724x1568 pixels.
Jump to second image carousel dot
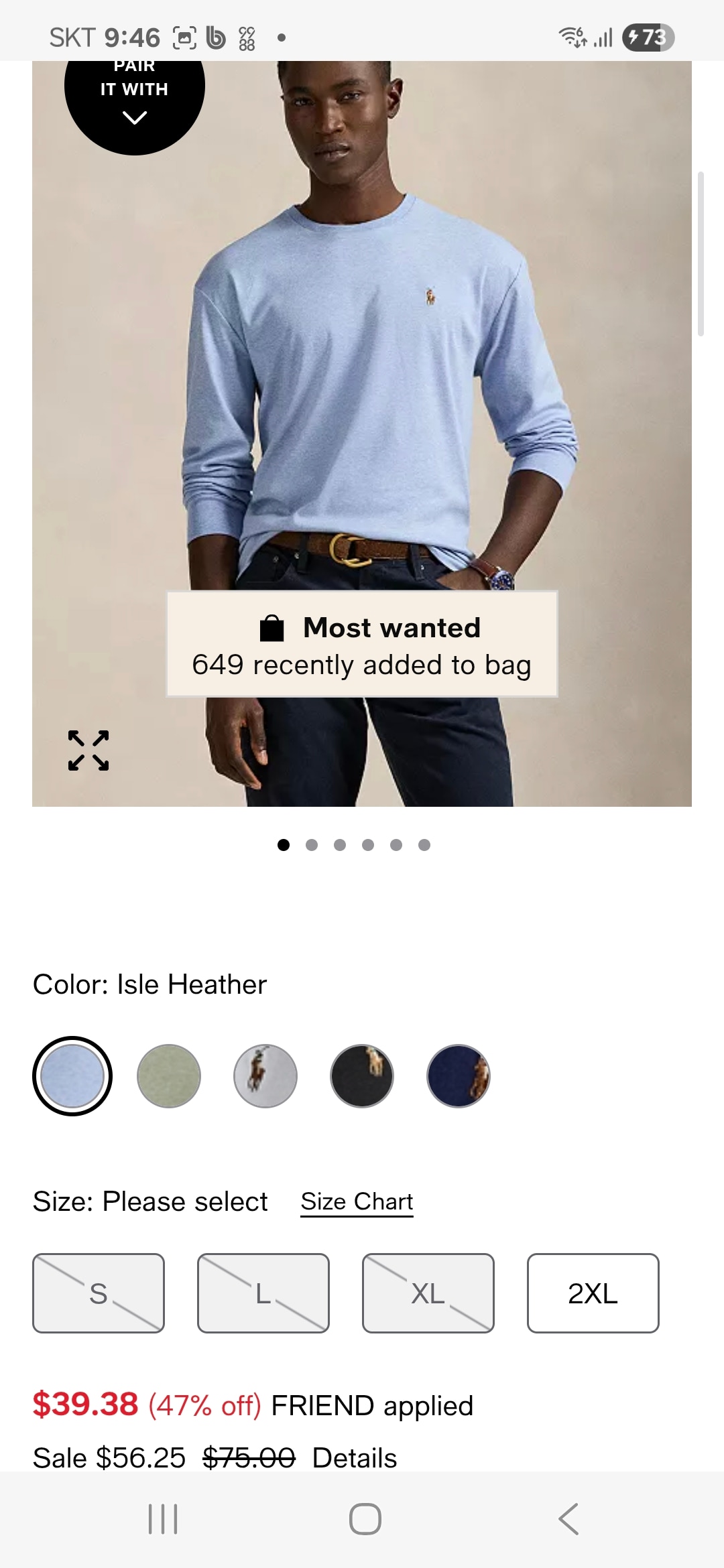(x=312, y=845)
